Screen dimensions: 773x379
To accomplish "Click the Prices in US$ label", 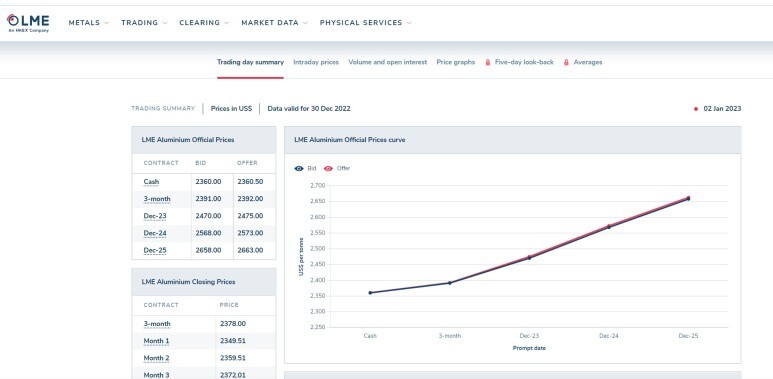I will tap(231, 109).
